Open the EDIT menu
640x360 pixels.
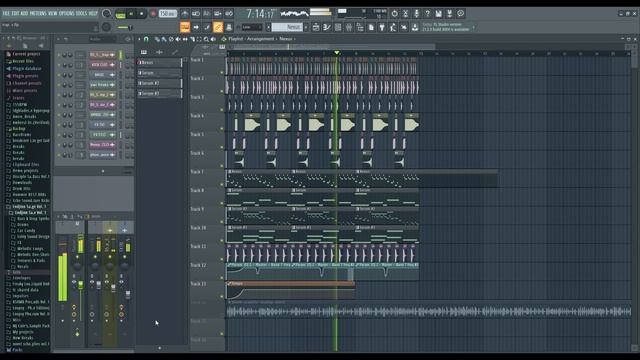(15, 13)
